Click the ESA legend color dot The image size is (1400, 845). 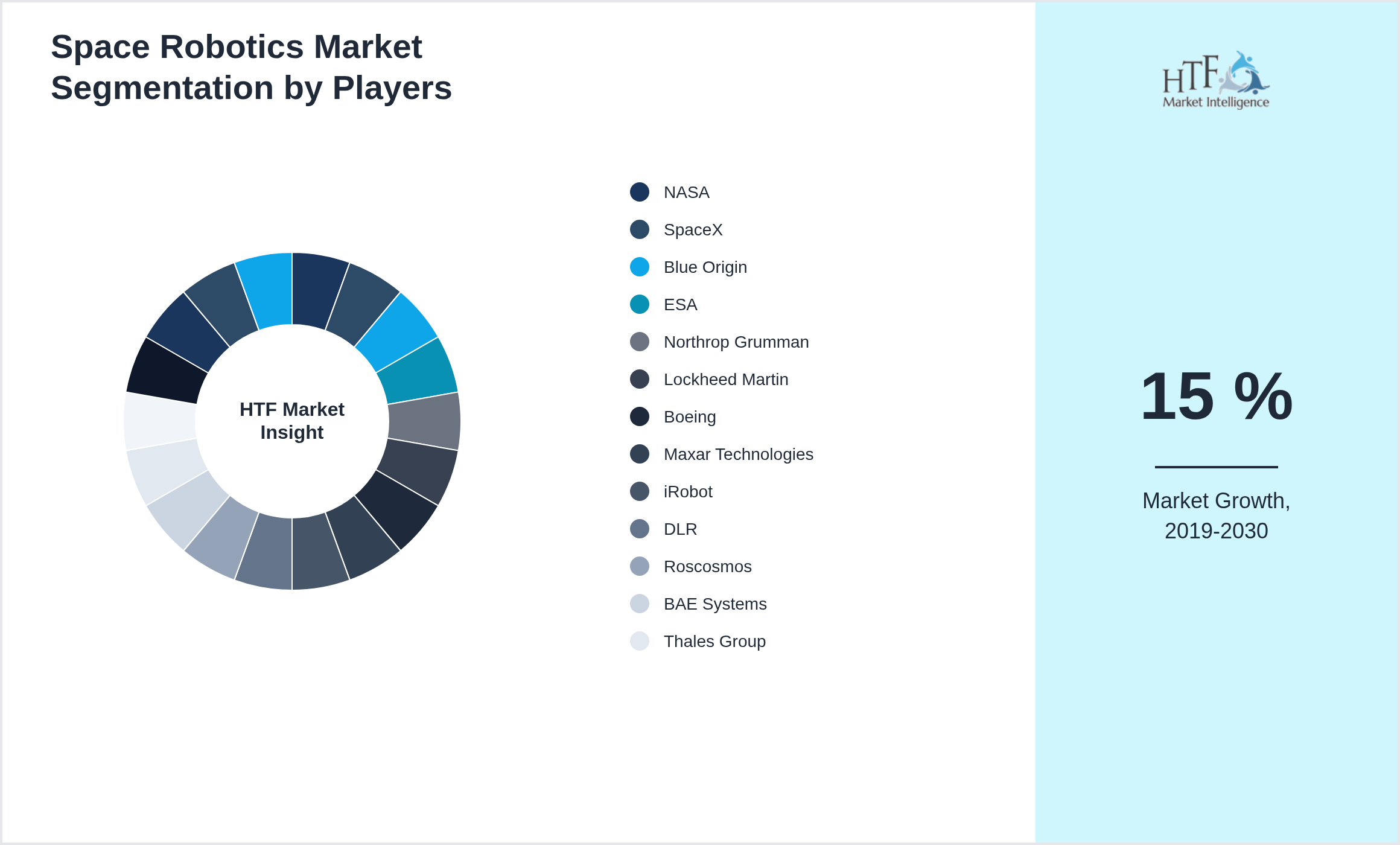coord(640,304)
